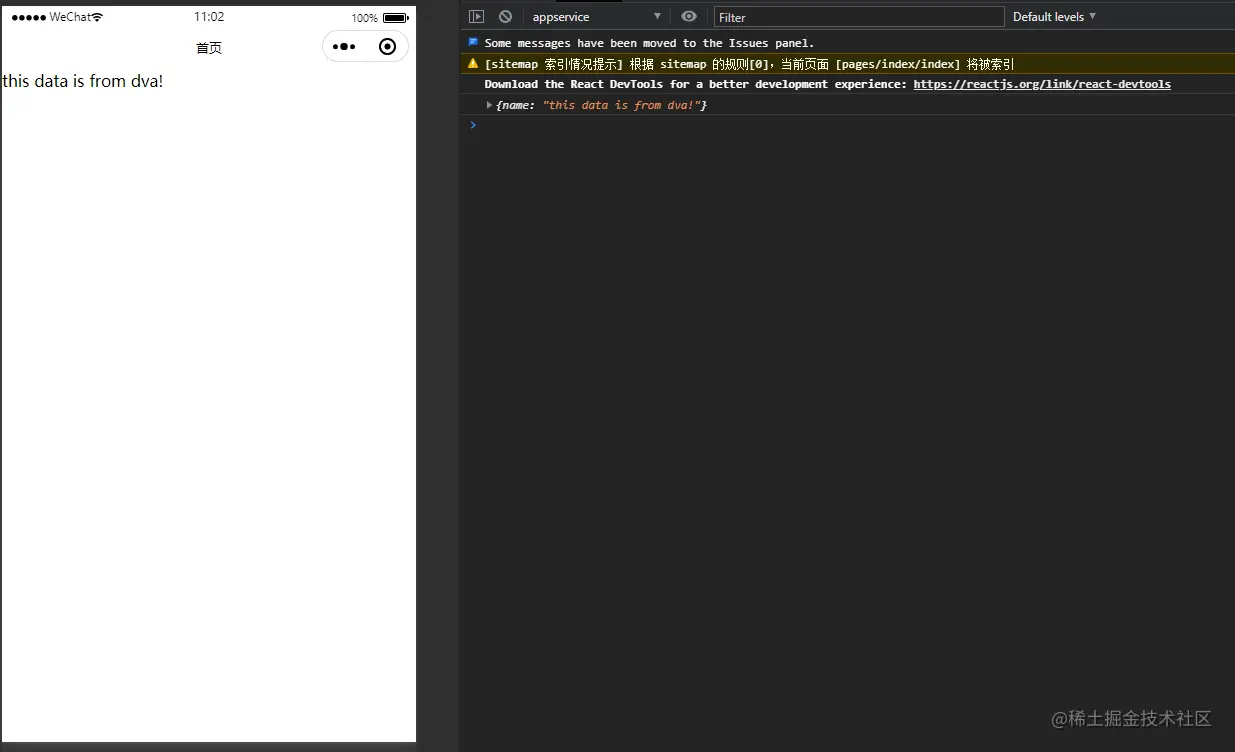Click the sitemap warning triangle icon

click(473, 63)
